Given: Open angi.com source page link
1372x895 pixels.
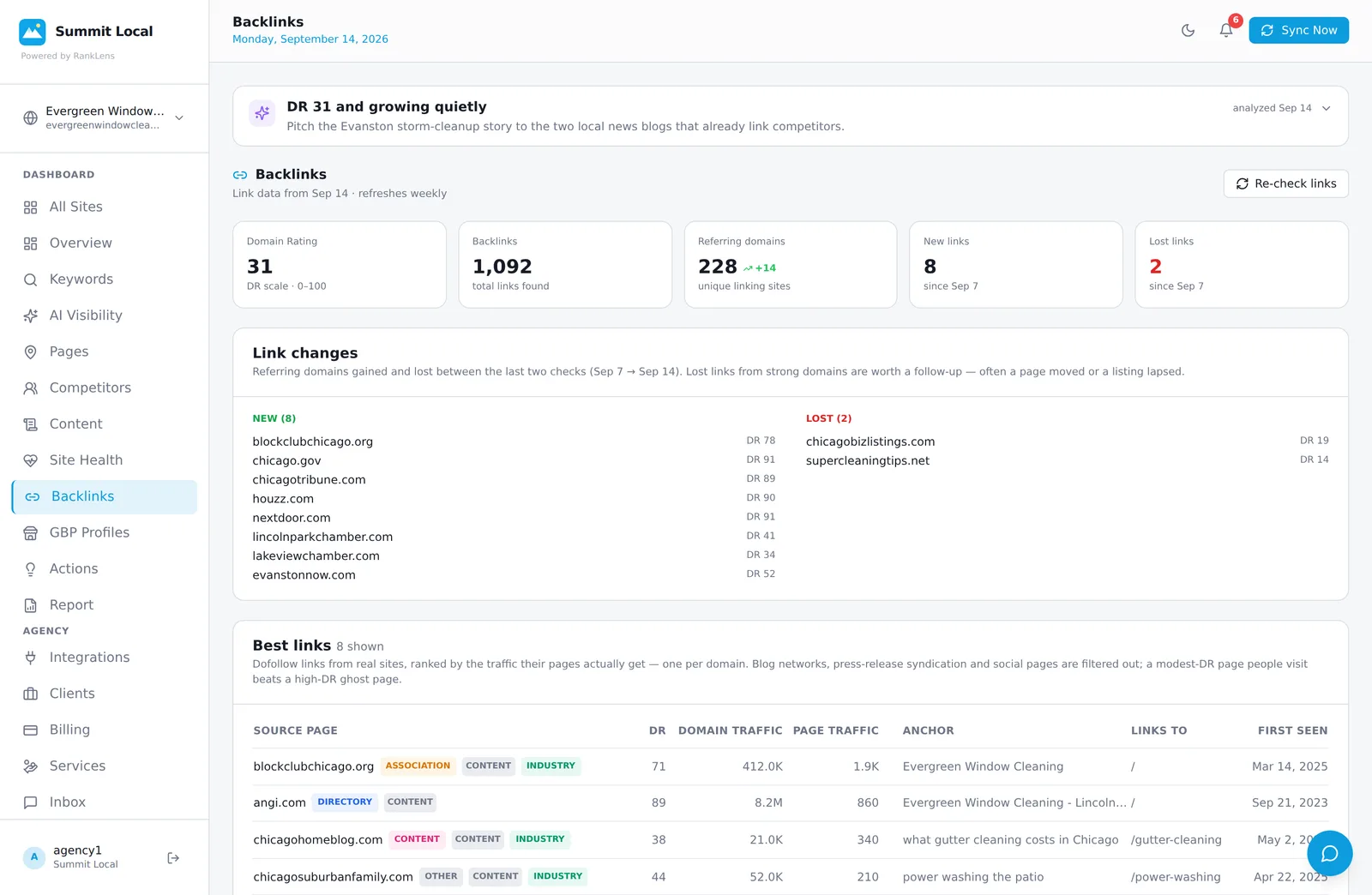Looking at the screenshot, I should [x=280, y=803].
